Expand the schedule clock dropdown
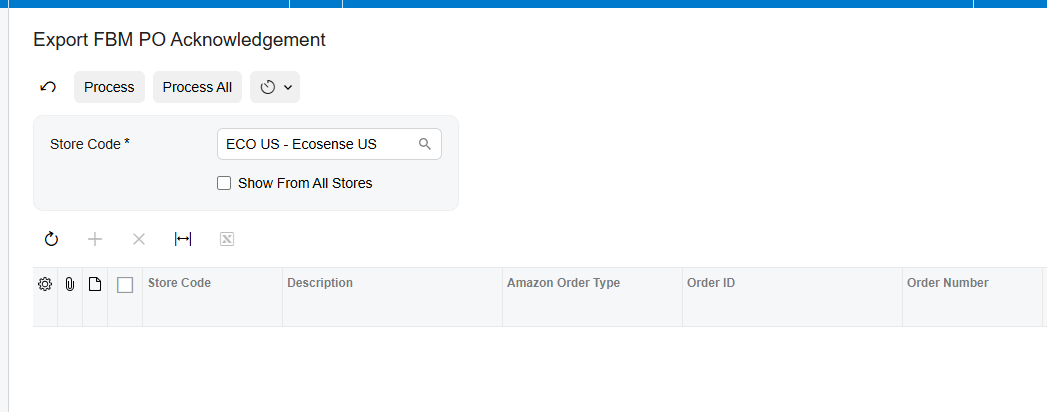The height and width of the screenshot is (412, 1047). [275, 87]
